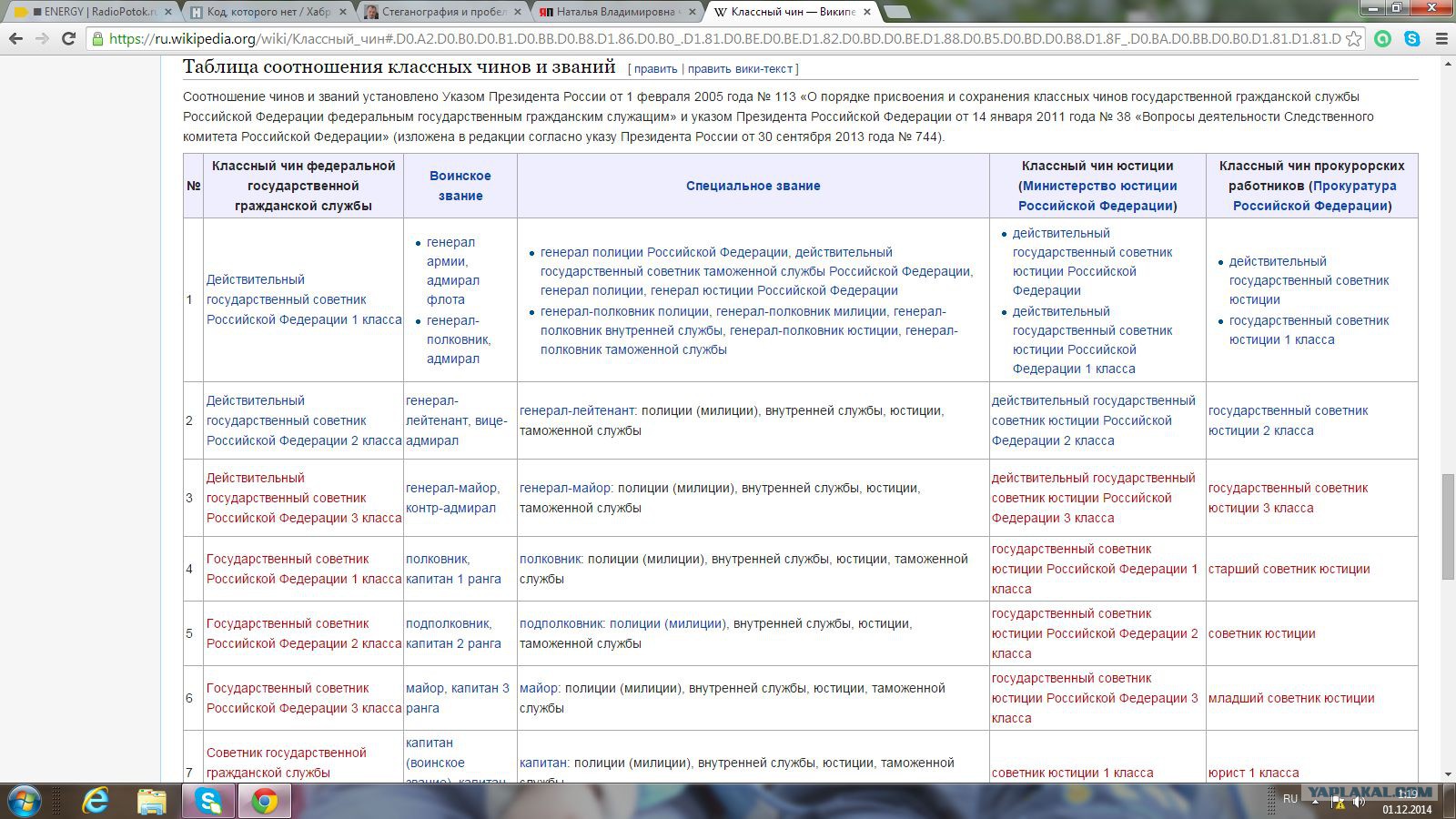Open red link 'Действительный государственный советник ... 3 класса'
The image size is (1456, 819).
pos(304,498)
